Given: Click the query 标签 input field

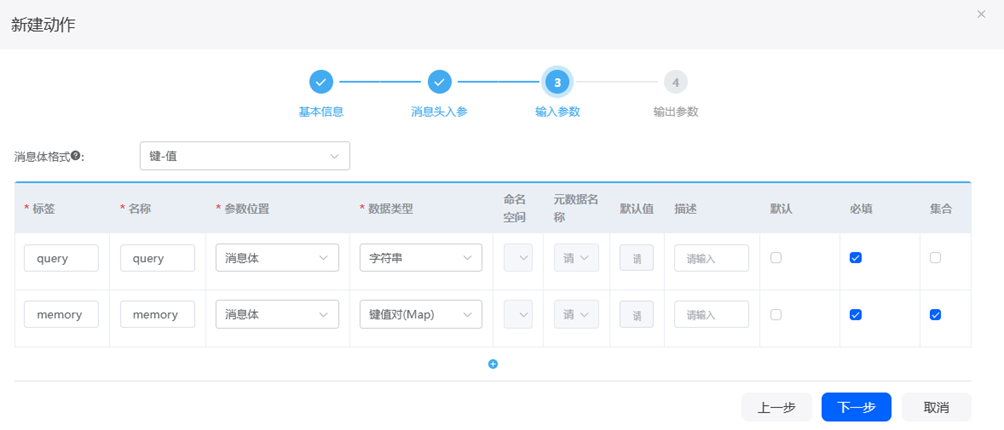Looking at the screenshot, I should [x=61, y=258].
